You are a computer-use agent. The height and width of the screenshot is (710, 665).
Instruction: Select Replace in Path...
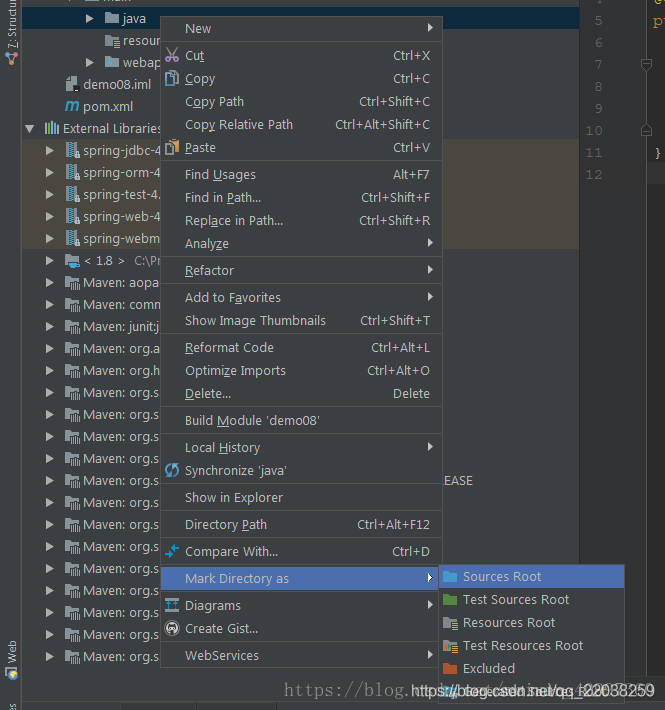(x=301, y=221)
